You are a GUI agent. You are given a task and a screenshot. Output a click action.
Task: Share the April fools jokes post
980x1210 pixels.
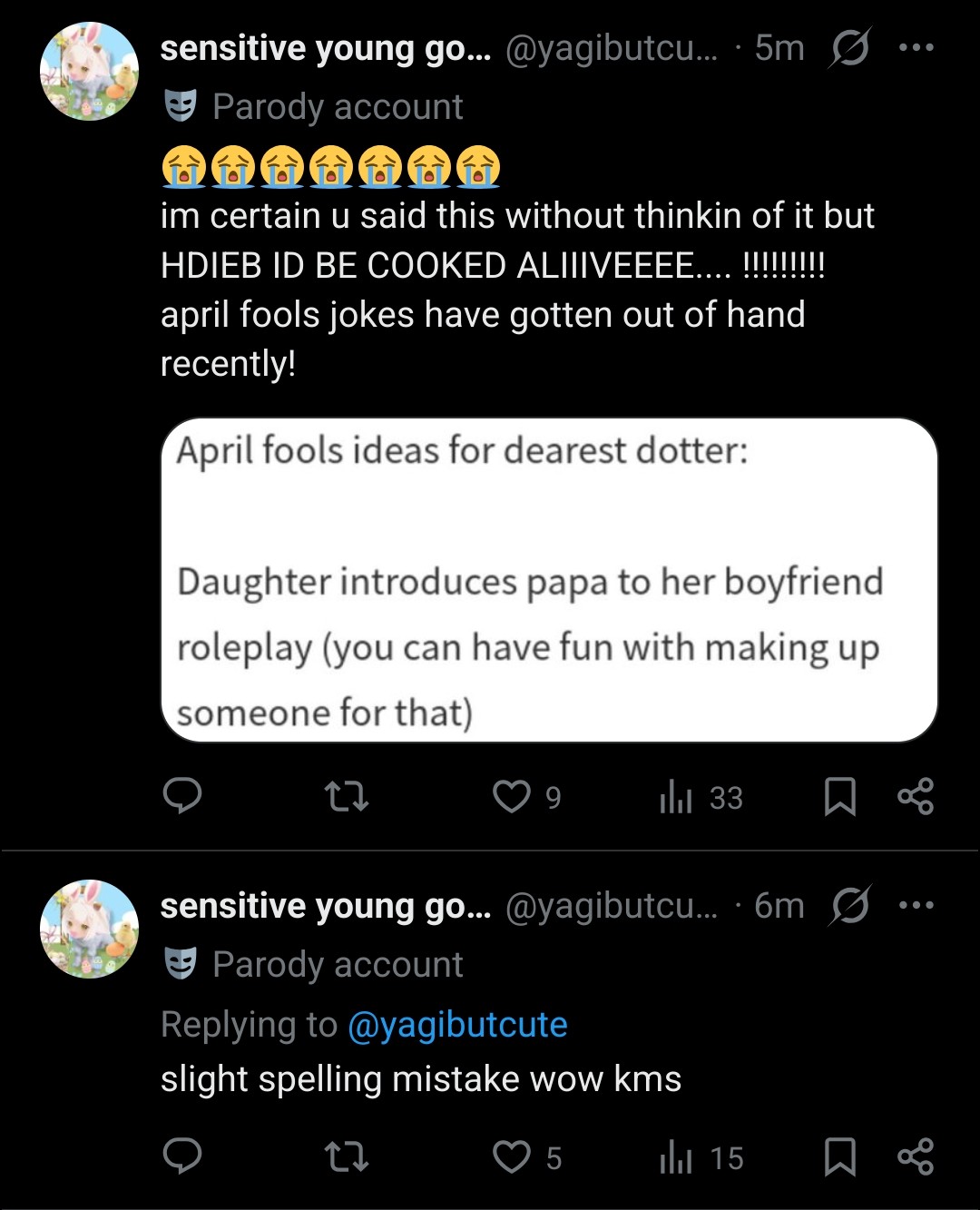[915, 796]
